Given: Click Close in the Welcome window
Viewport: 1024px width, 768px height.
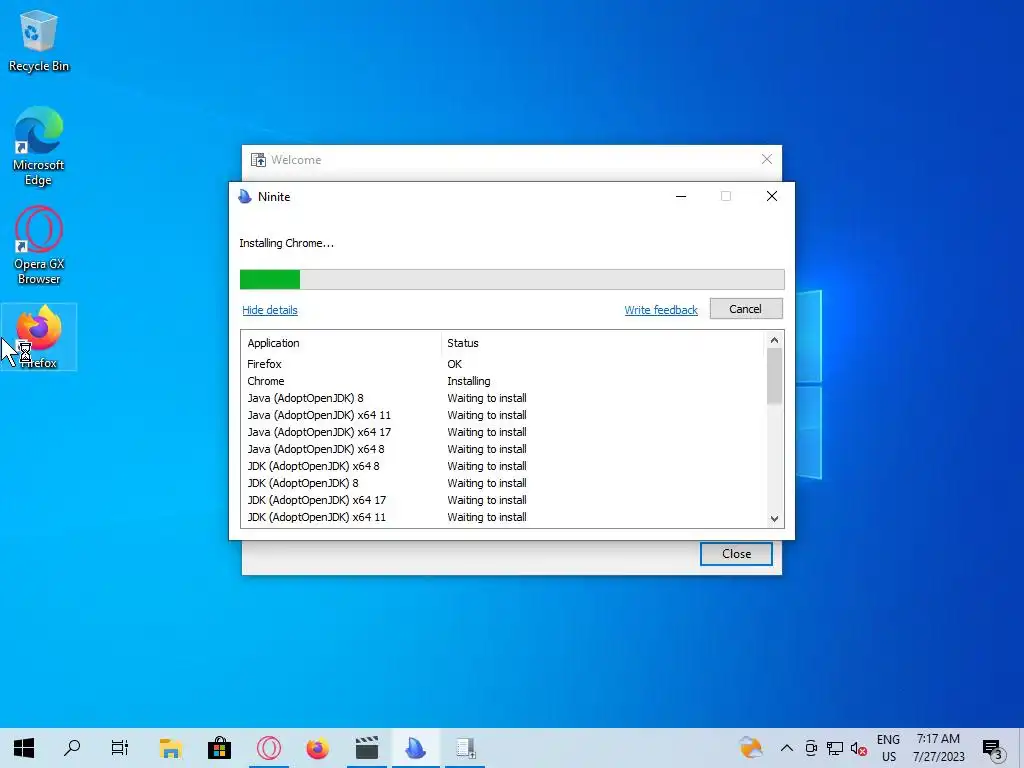Looking at the screenshot, I should pyautogui.click(x=736, y=554).
